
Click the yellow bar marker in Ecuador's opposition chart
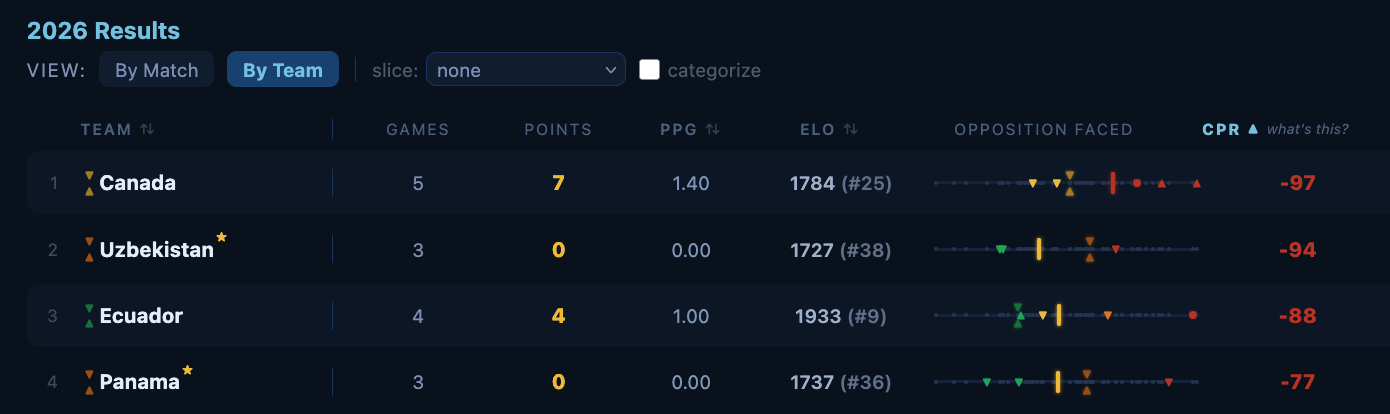(1058, 316)
